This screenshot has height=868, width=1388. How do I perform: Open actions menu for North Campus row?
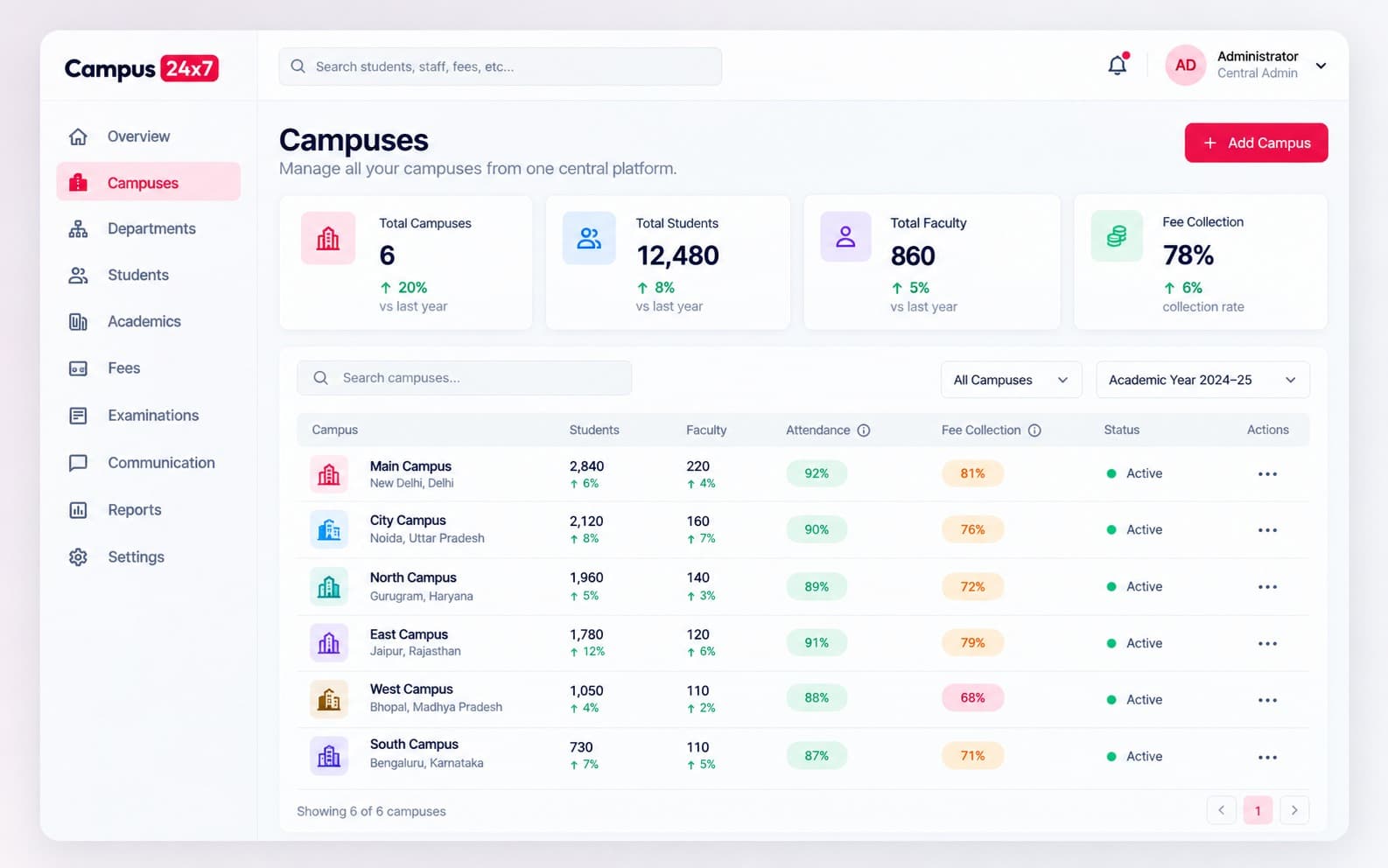1267,587
